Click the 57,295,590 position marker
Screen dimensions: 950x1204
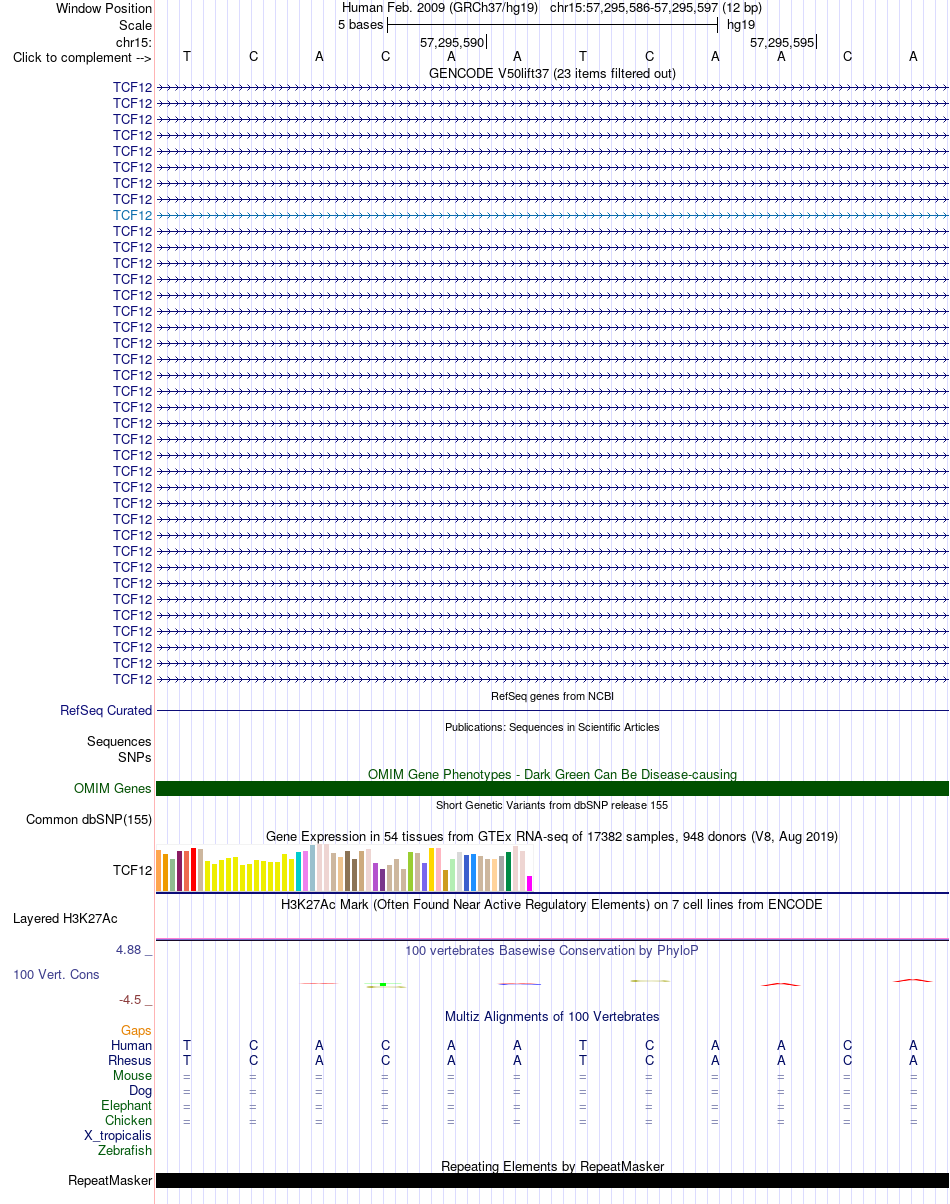point(452,42)
